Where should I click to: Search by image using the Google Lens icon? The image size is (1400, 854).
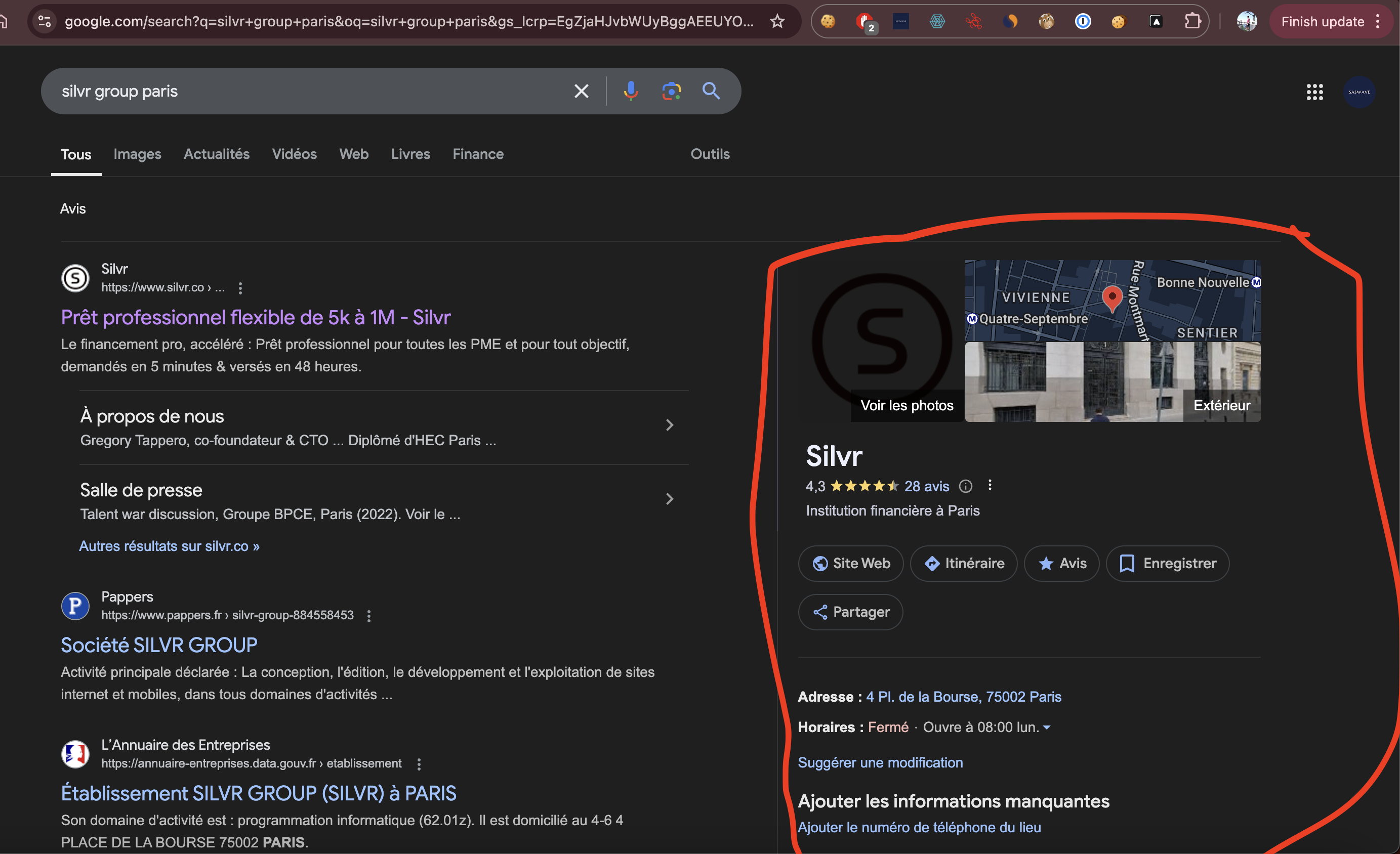tap(671, 91)
